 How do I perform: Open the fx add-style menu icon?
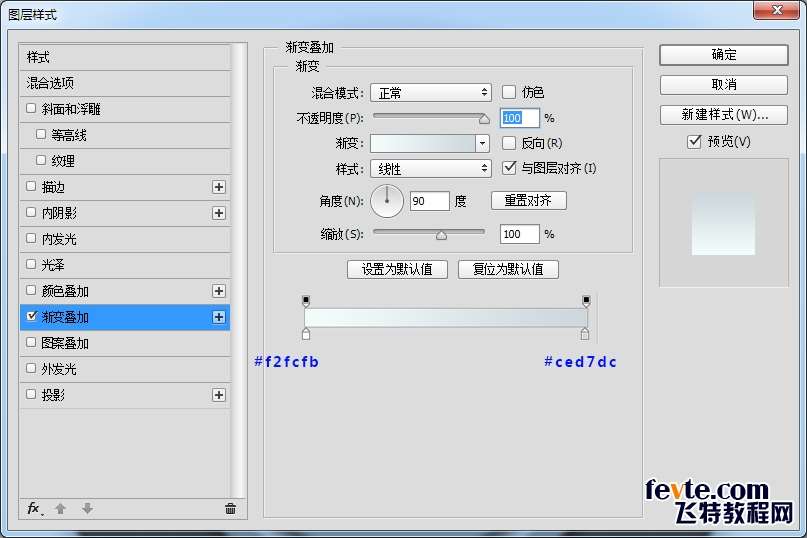(x=34, y=509)
